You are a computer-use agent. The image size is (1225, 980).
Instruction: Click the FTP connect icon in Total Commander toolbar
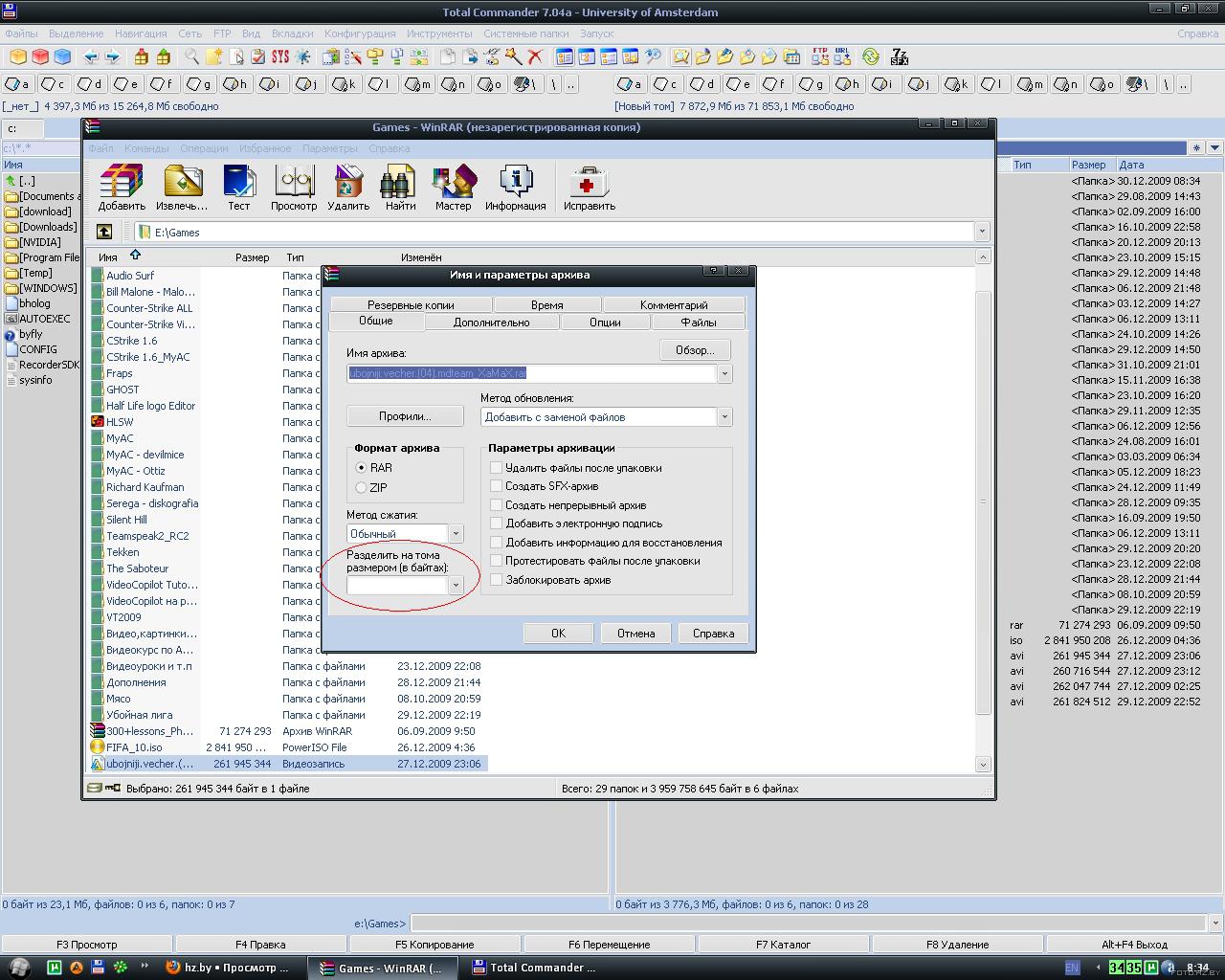coord(820,56)
